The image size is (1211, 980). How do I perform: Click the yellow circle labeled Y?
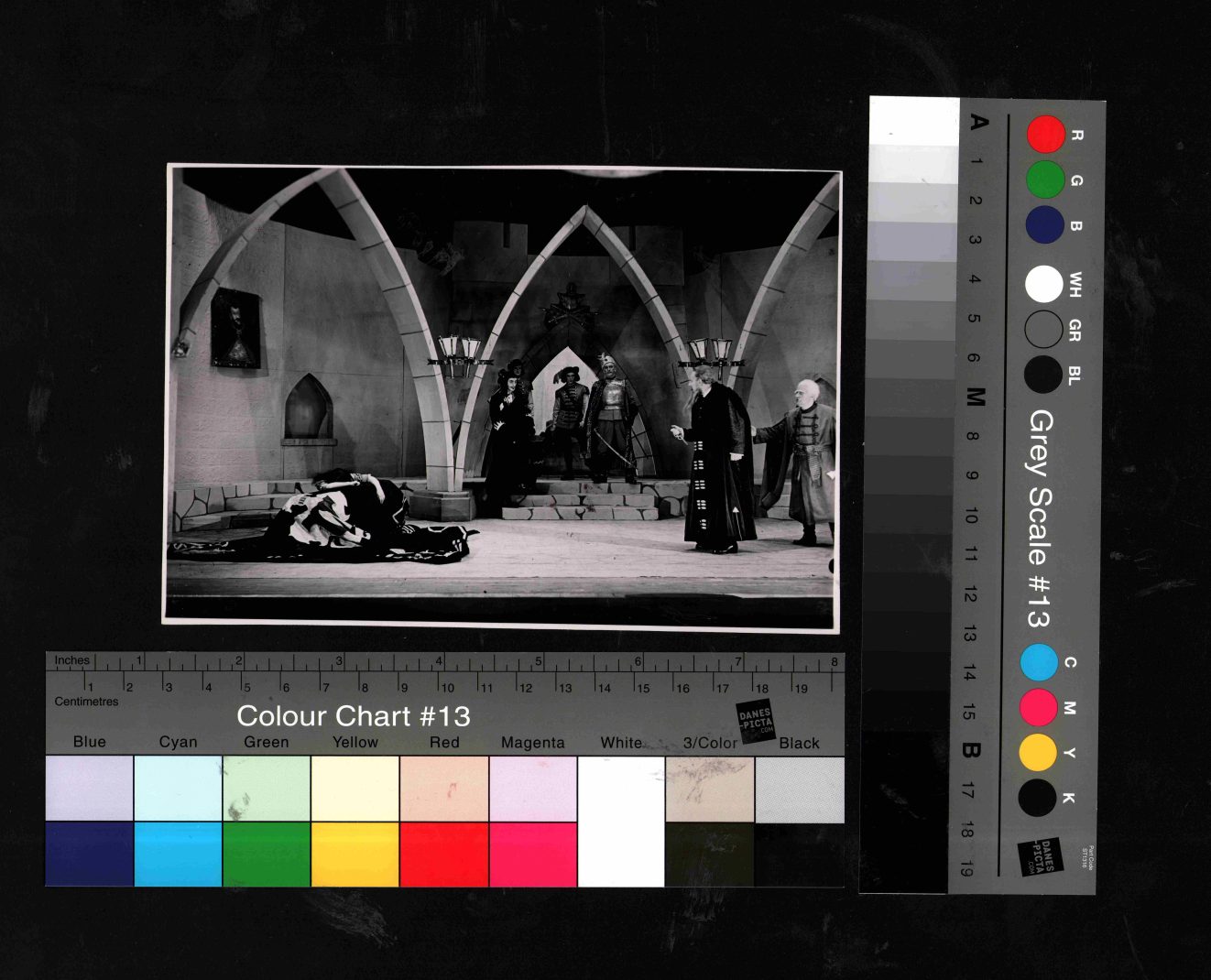point(1038,752)
